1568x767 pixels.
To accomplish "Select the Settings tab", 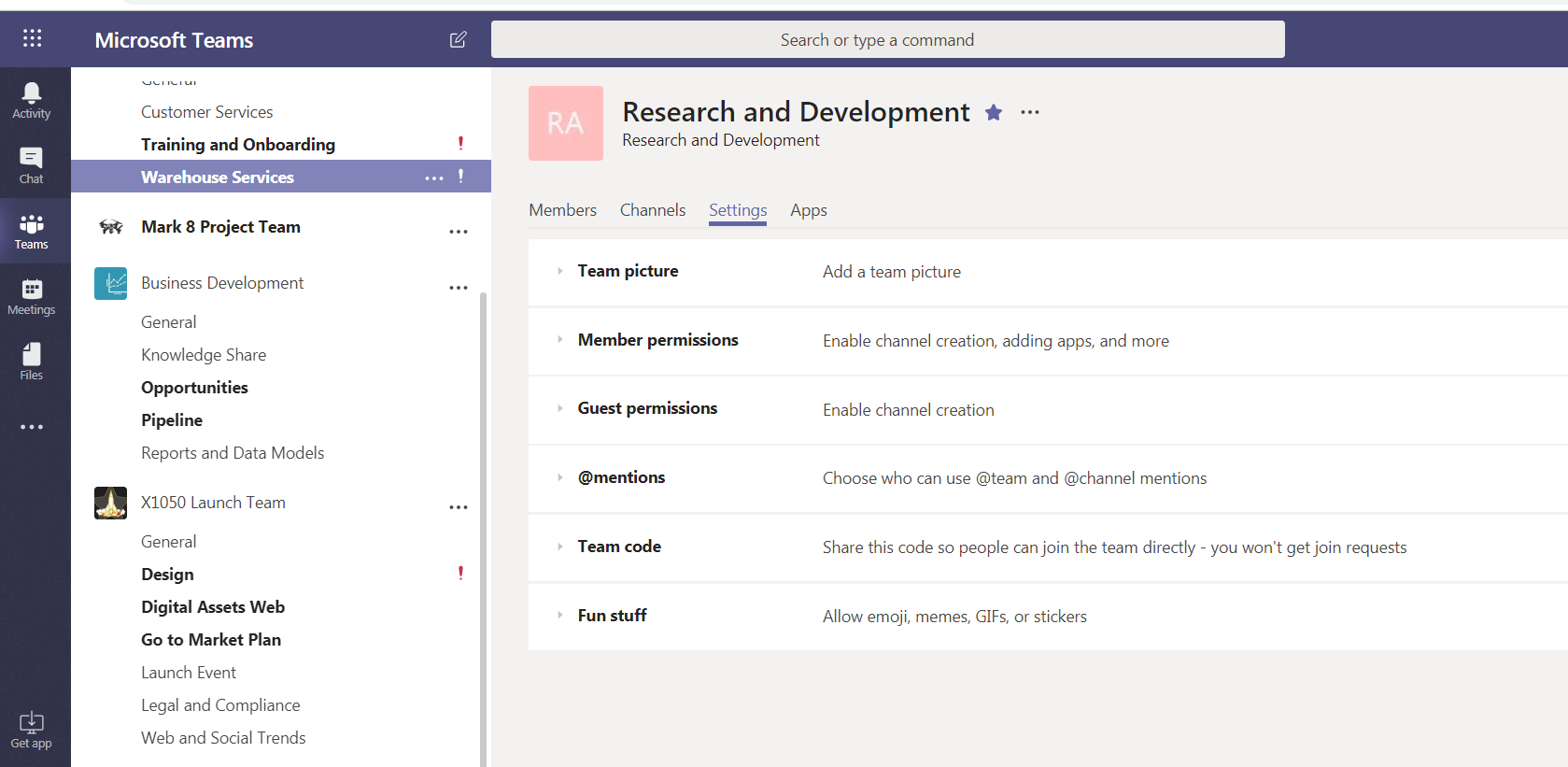I will click(x=738, y=210).
